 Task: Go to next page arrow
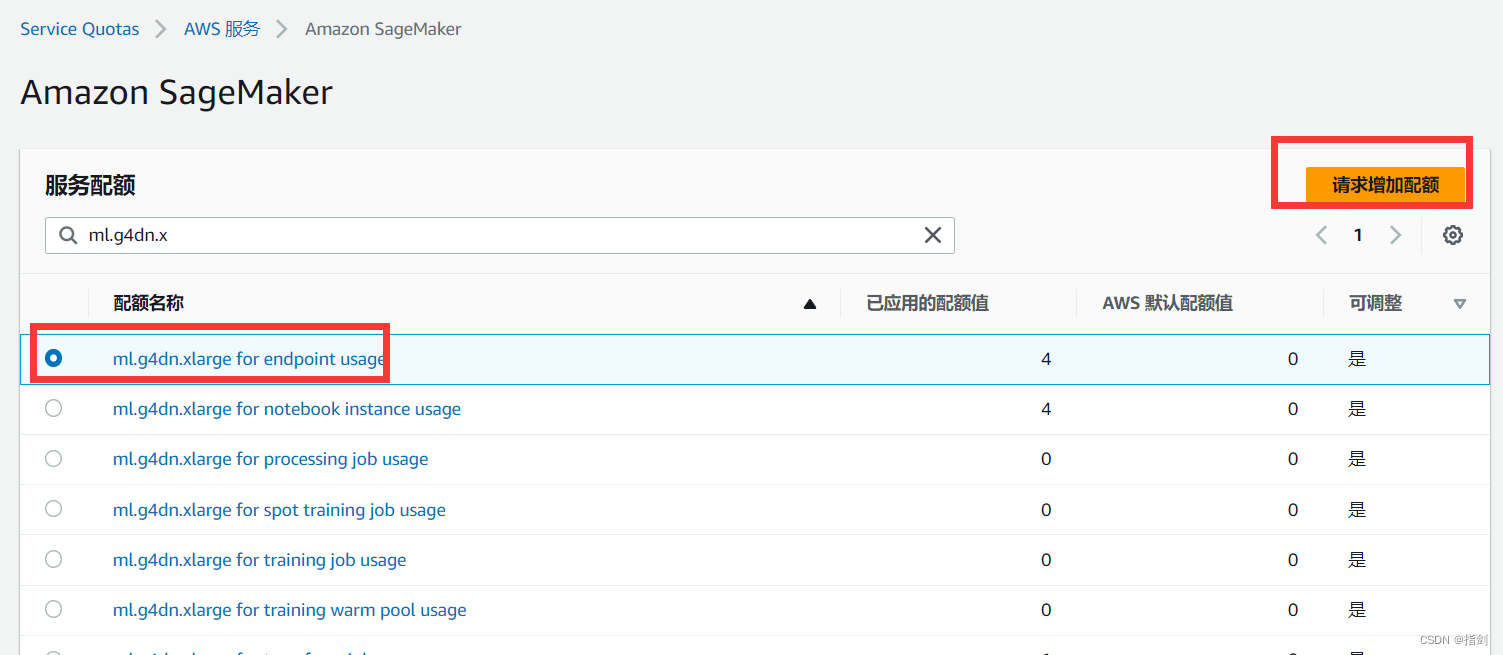1395,235
